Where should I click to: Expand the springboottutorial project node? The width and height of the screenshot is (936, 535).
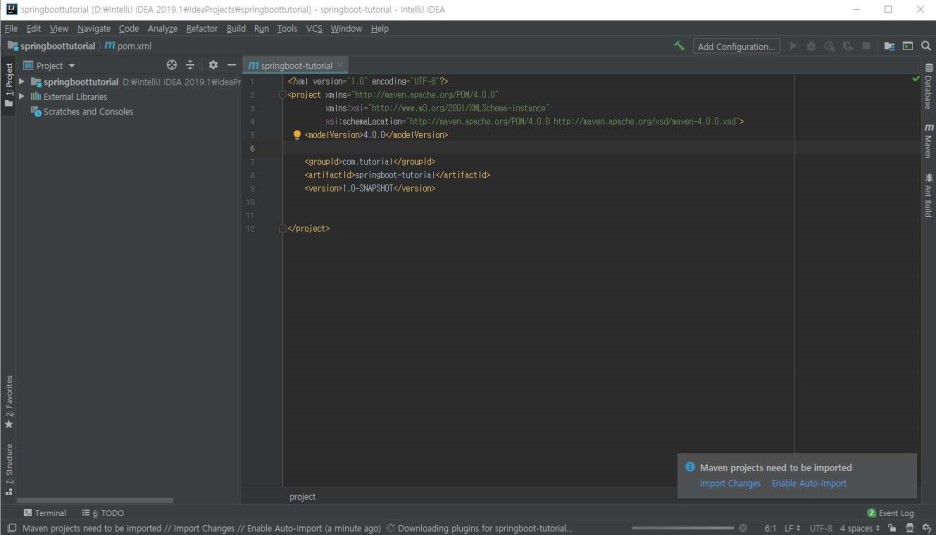21,81
